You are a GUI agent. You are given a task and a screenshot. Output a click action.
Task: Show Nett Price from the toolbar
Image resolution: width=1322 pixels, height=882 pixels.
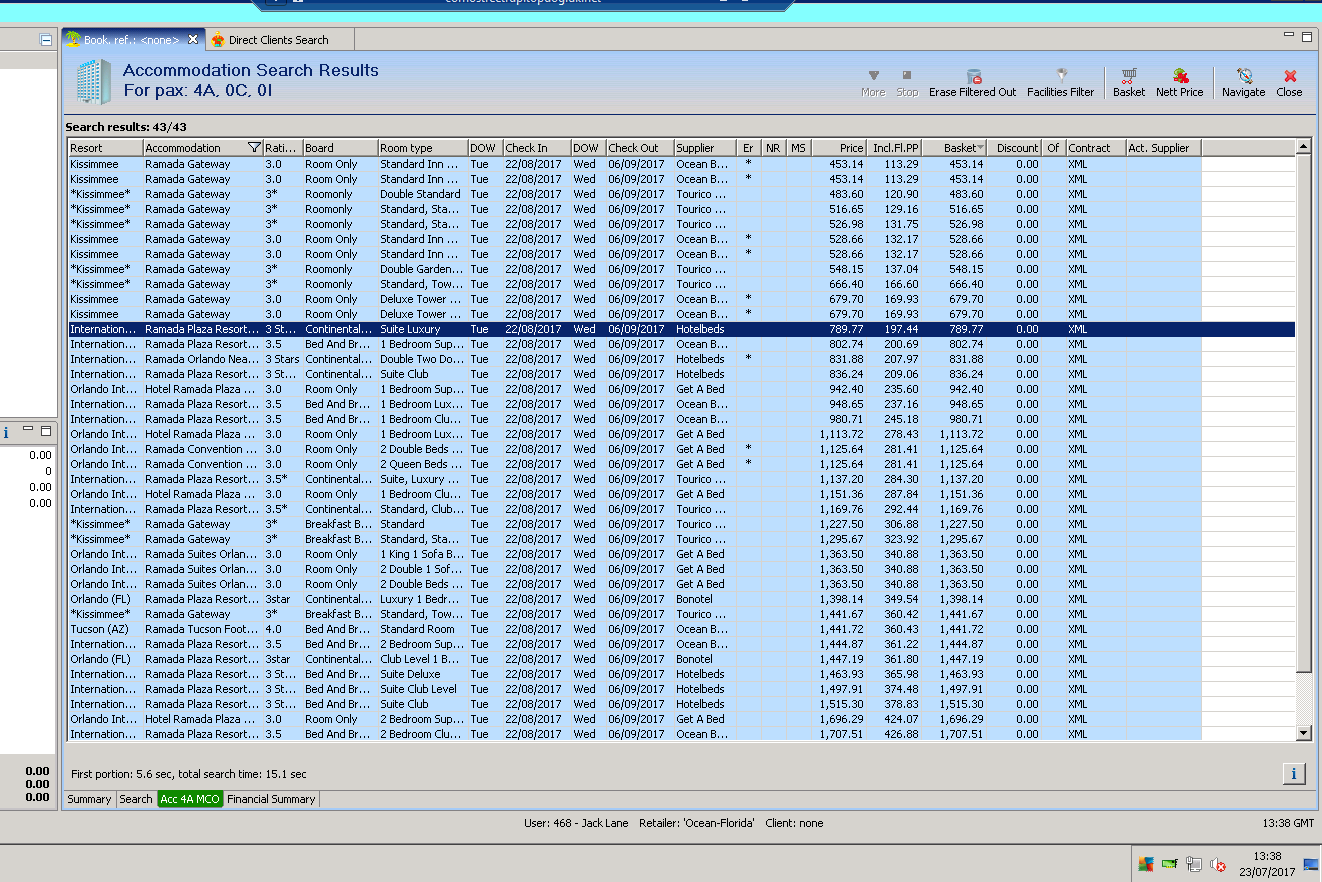pyautogui.click(x=1180, y=82)
